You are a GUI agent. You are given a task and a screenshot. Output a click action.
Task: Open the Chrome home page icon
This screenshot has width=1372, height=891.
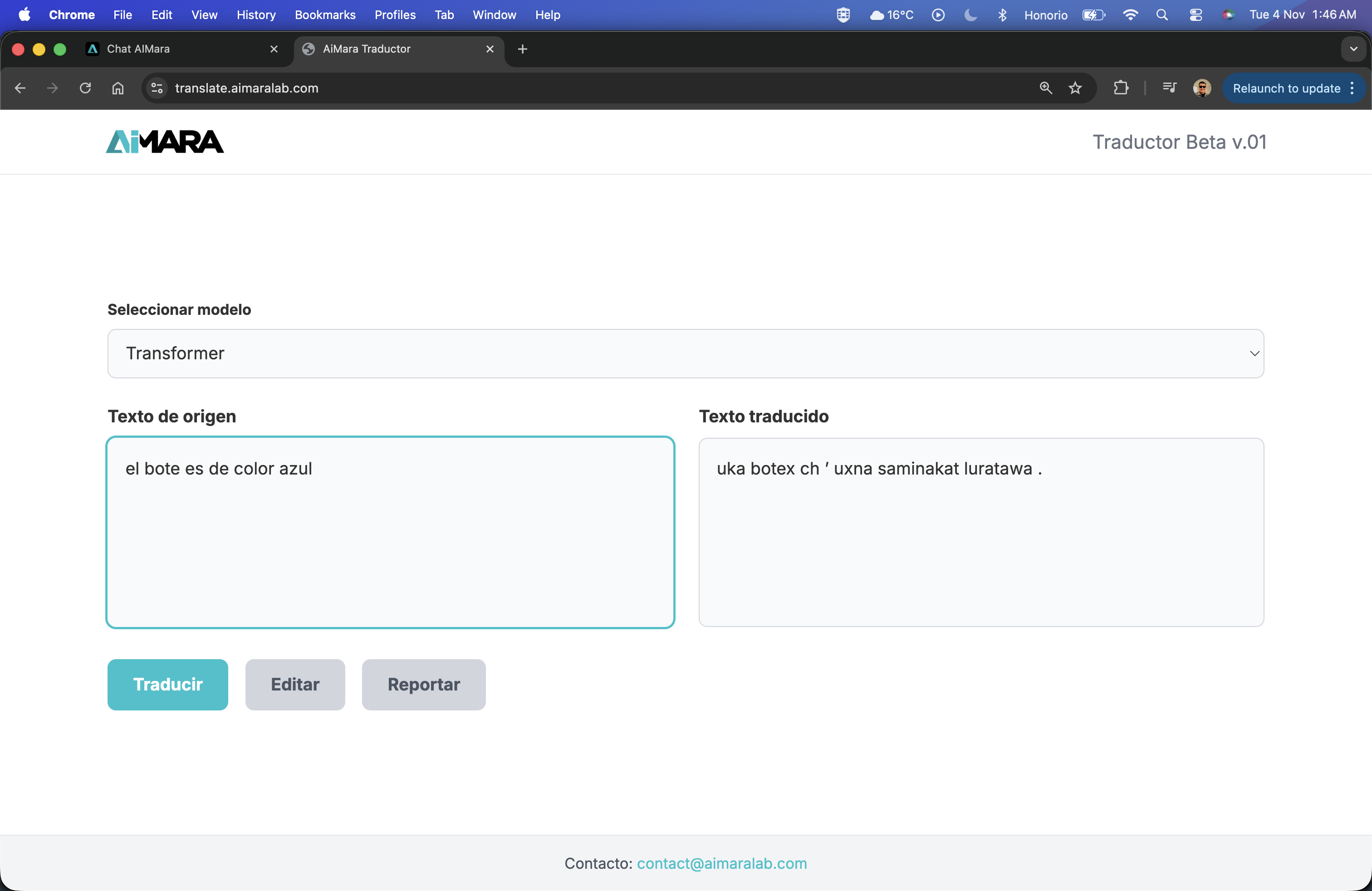(118, 88)
